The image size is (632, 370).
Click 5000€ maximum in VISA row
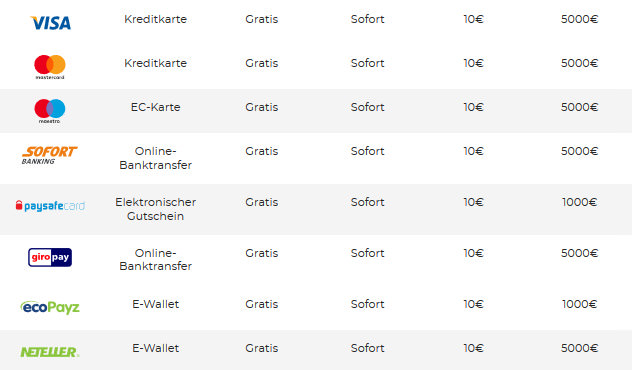pyautogui.click(x=580, y=19)
